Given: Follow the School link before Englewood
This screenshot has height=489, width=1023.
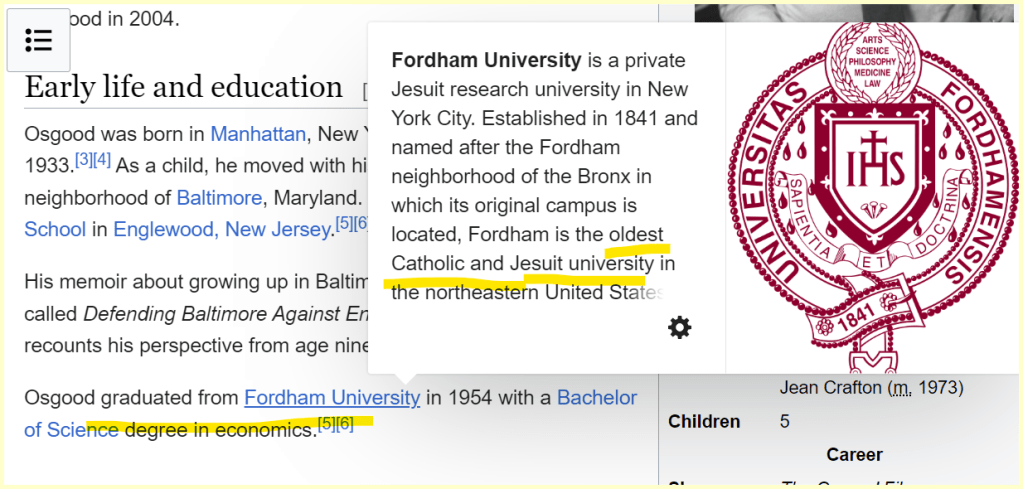Looking at the screenshot, I should [x=55, y=229].
